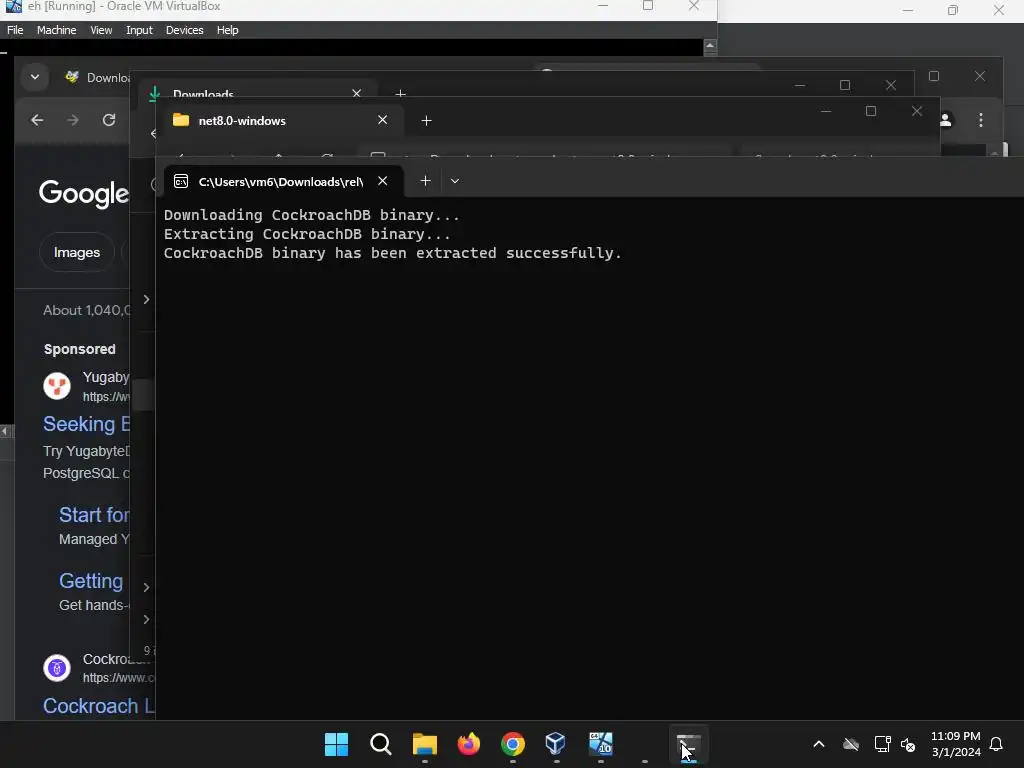Click the terminal line 'Downloading CockroachDB binary...'
The height and width of the screenshot is (768, 1024).
point(312,215)
